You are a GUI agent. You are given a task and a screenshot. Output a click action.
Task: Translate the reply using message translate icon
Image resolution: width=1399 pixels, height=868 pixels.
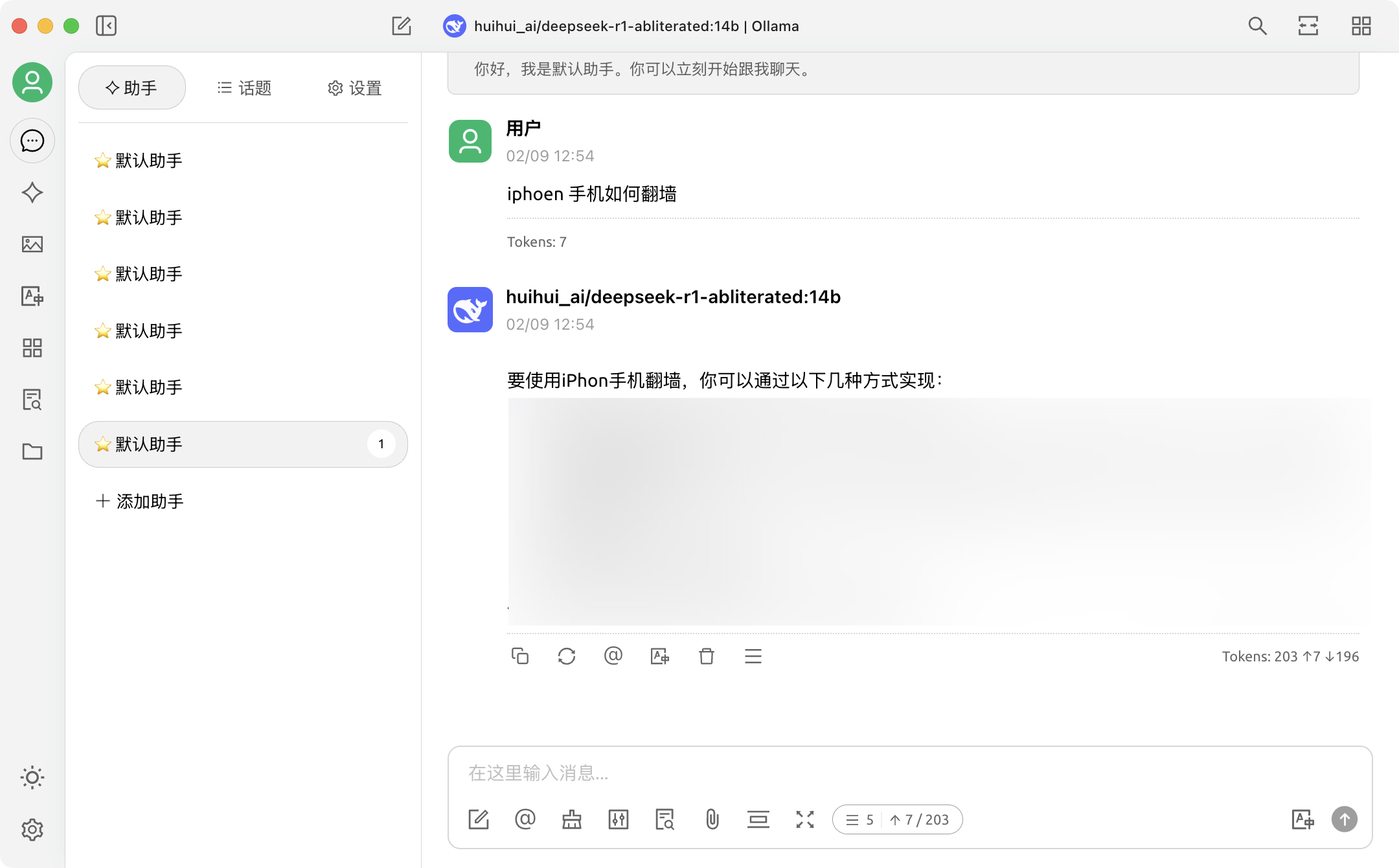660,656
